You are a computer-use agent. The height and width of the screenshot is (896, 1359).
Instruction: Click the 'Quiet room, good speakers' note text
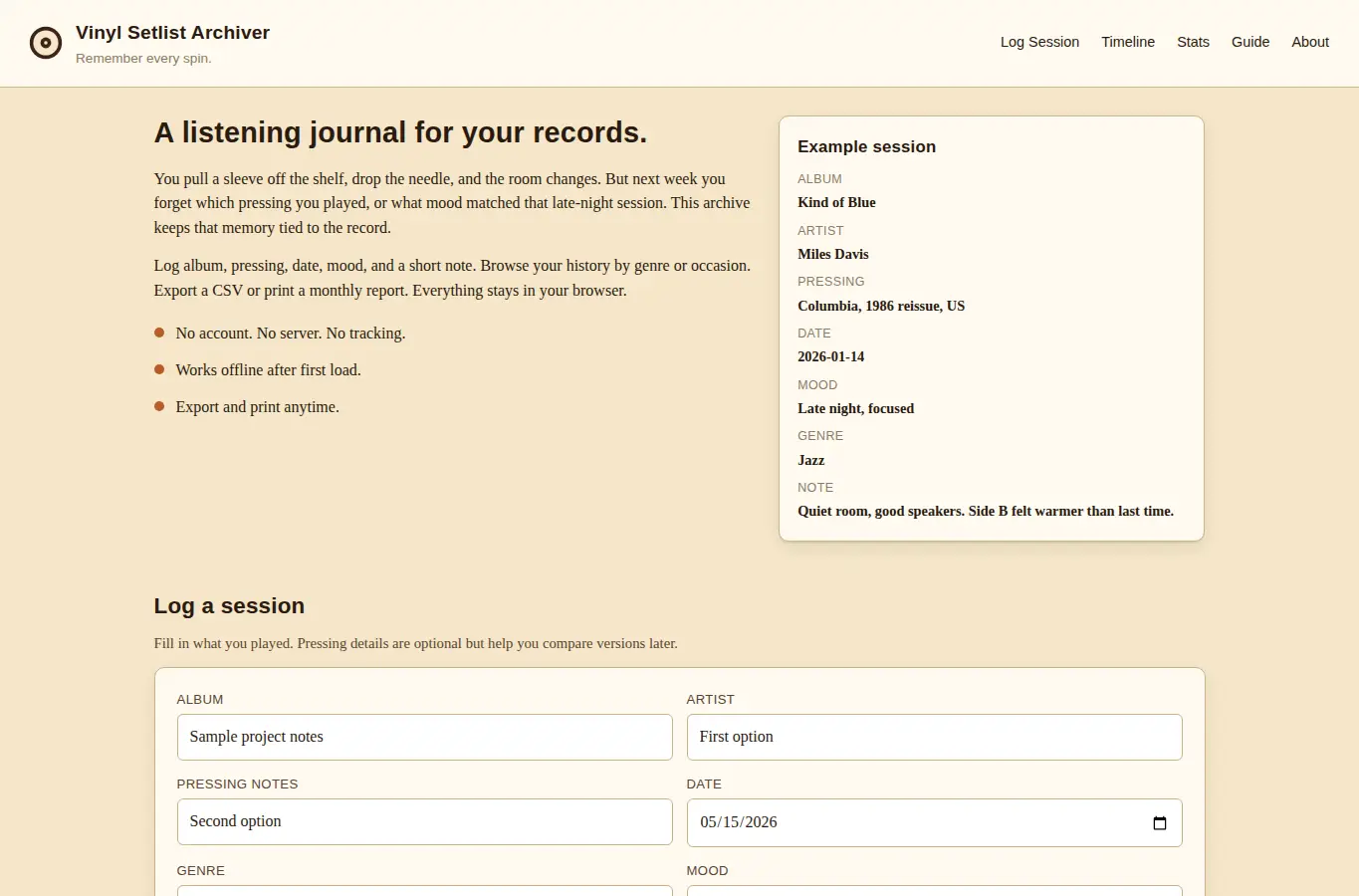click(x=986, y=511)
